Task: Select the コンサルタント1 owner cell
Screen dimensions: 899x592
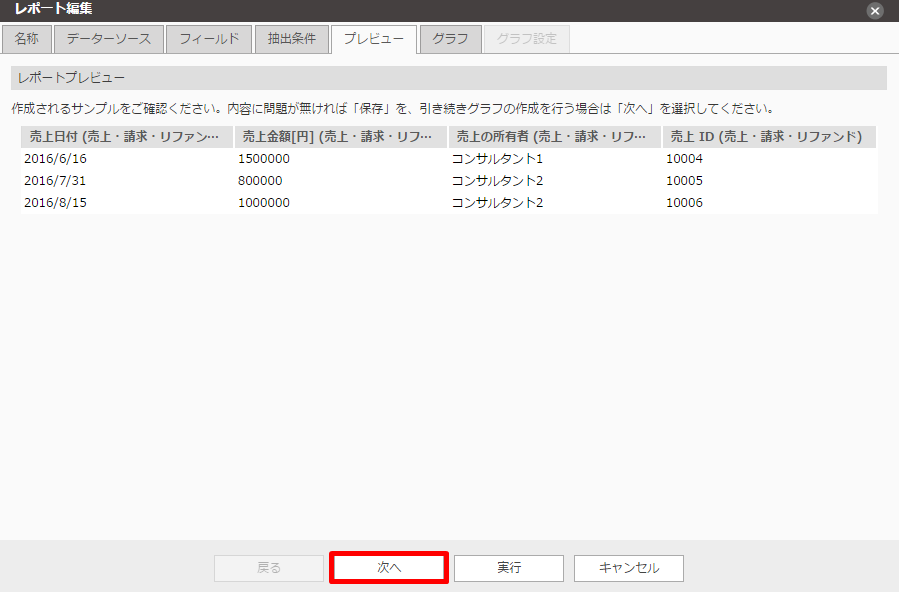Action: 497,159
